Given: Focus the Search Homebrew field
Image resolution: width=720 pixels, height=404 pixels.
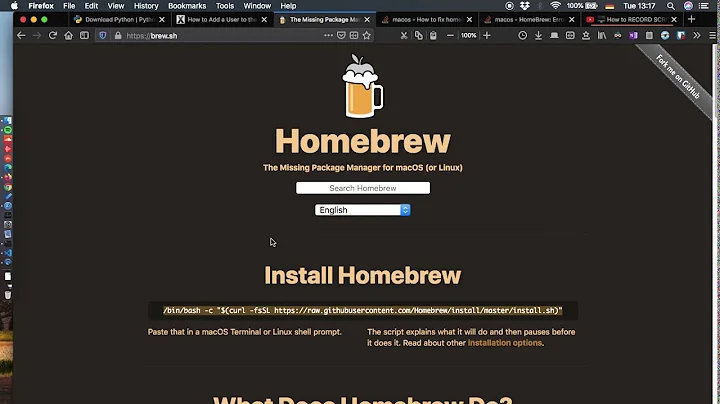Looking at the screenshot, I should (363, 188).
